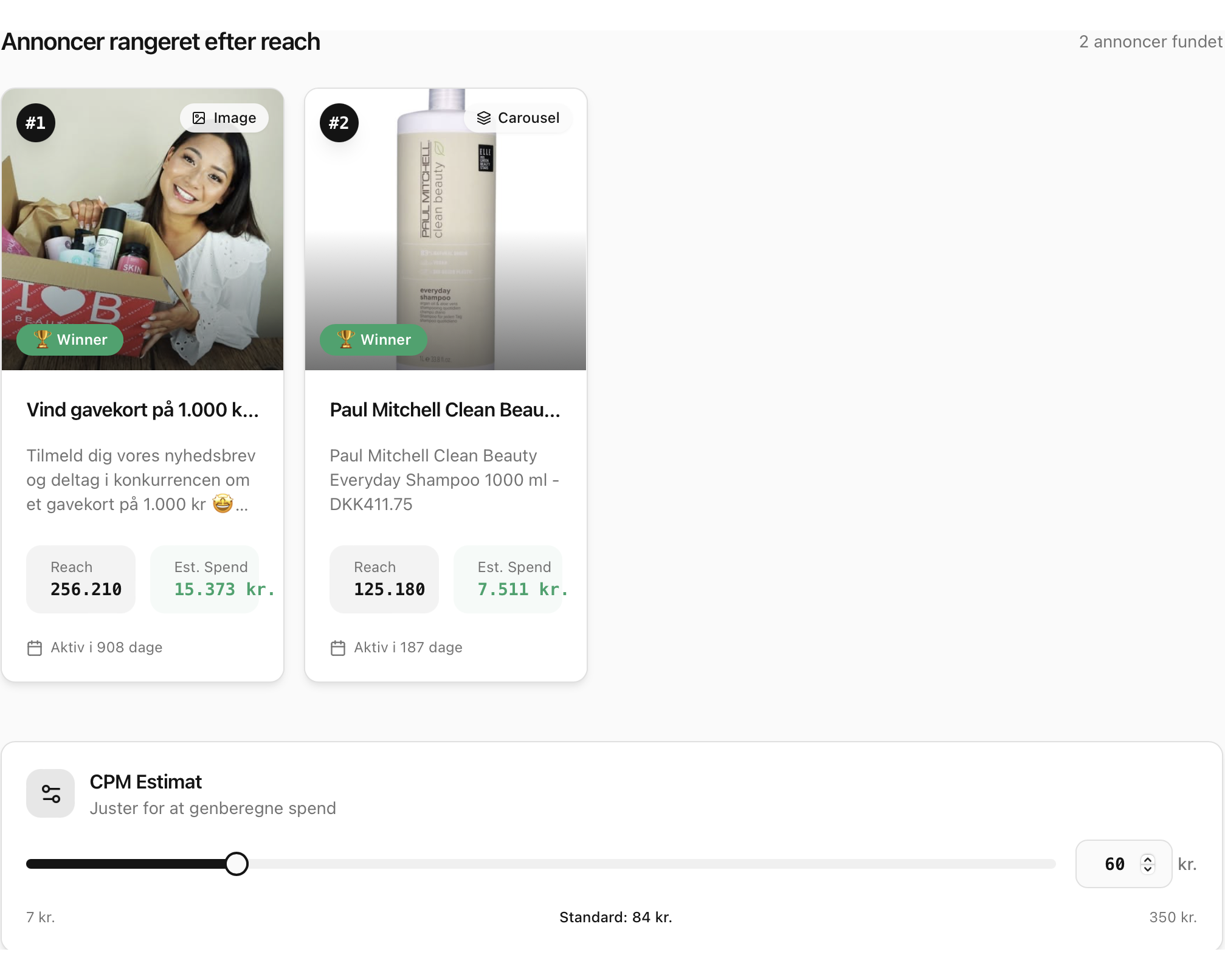
Task: Click the Image format badge on ad #1
Action: coord(224,118)
